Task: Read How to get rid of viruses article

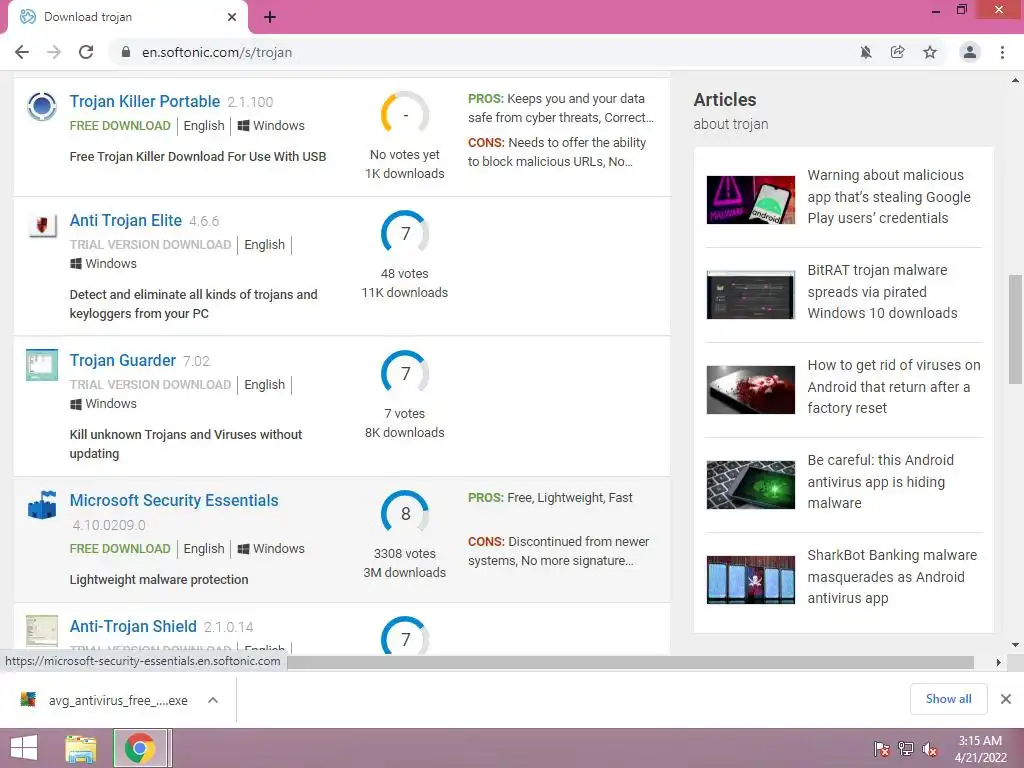Action: pos(894,387)
